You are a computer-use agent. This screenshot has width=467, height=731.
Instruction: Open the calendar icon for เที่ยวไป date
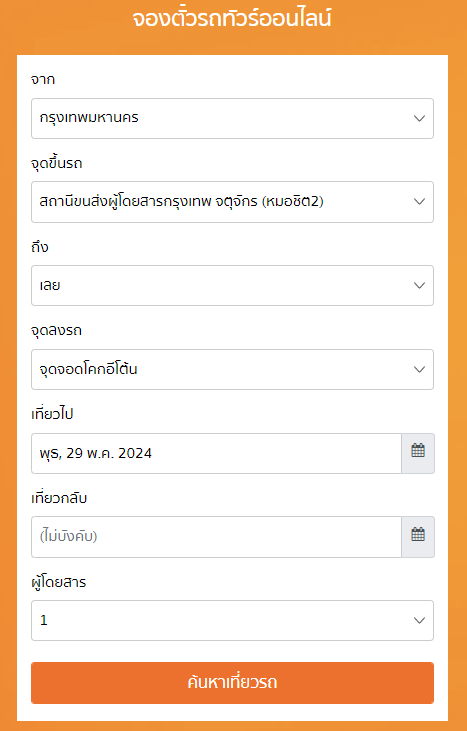(x=418, y=453)
